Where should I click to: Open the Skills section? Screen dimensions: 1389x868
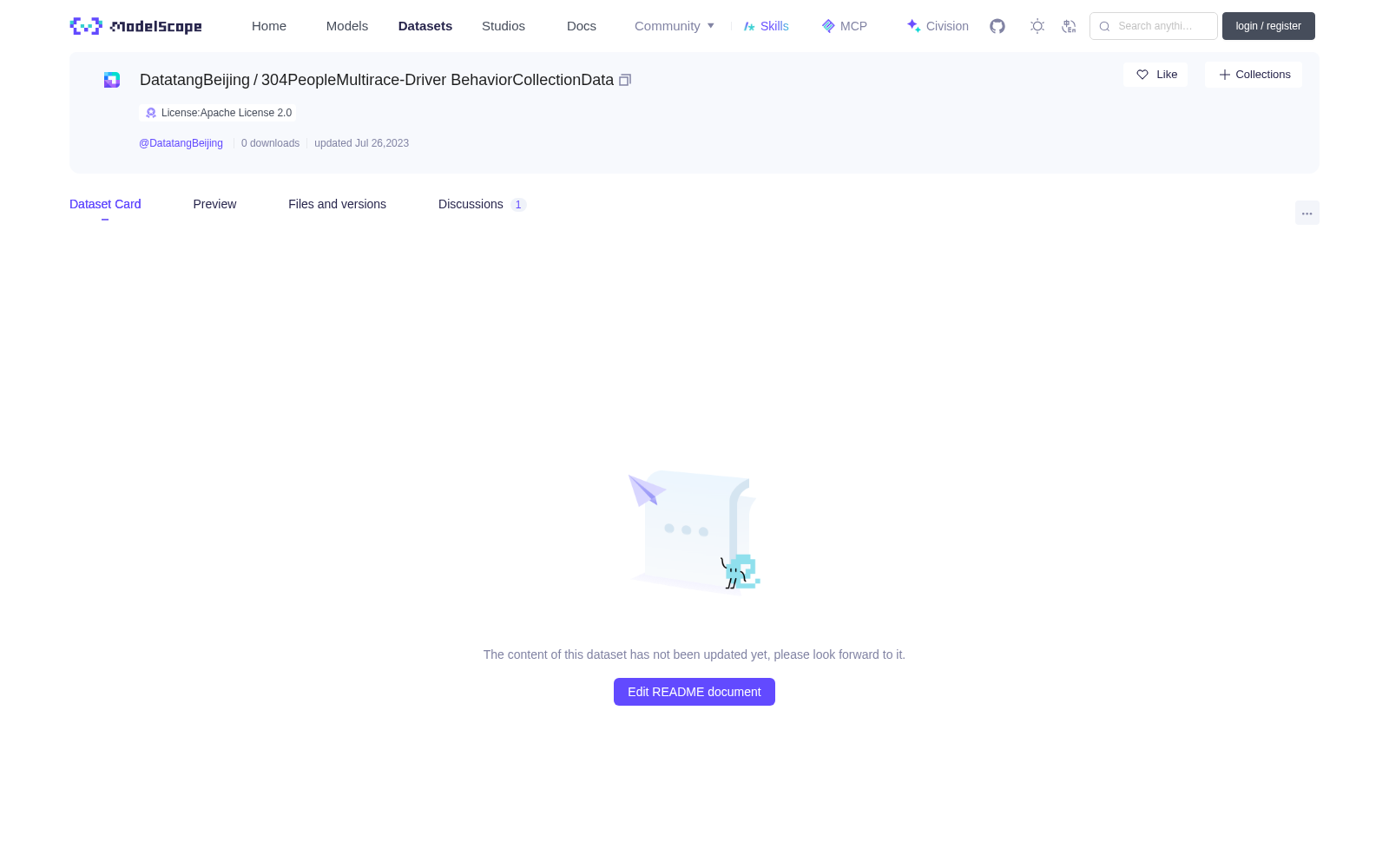pos(766,26)
